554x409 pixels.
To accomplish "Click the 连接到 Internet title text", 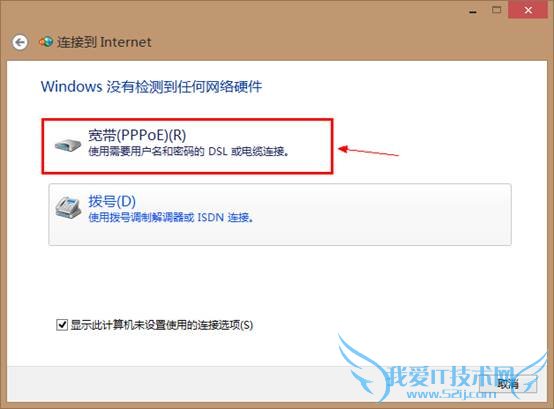I will [x=104, y=42].
